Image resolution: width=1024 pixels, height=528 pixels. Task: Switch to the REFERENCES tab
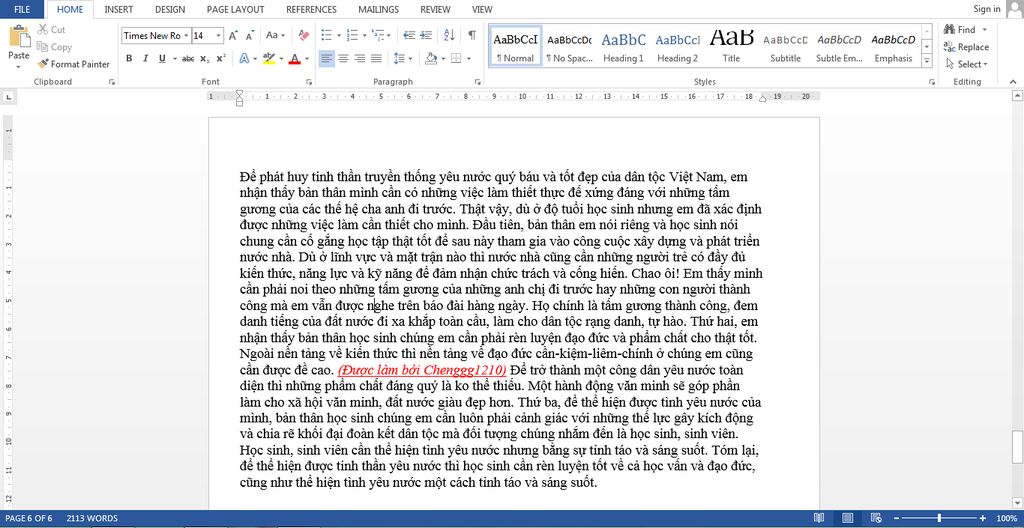(312, 9)
